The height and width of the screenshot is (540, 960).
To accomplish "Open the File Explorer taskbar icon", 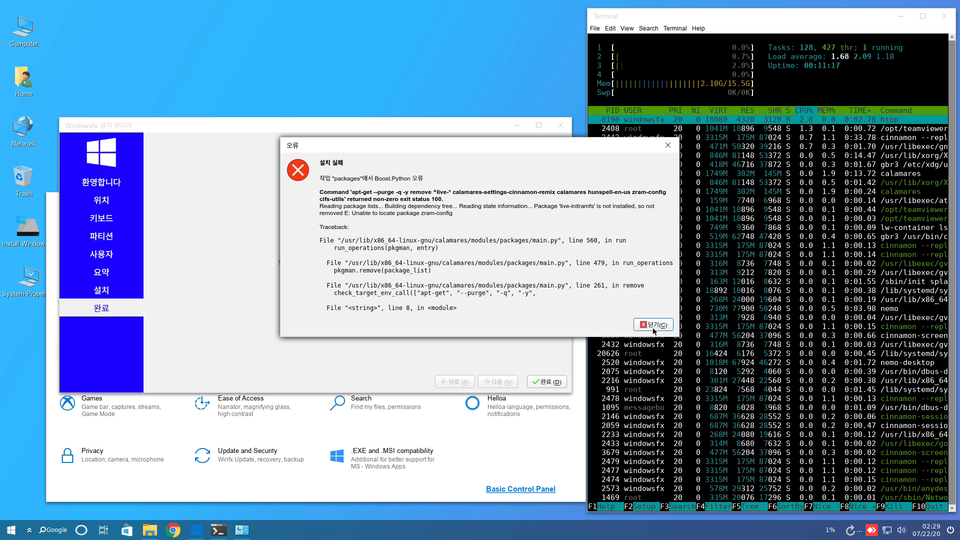I will click(150, 530).
